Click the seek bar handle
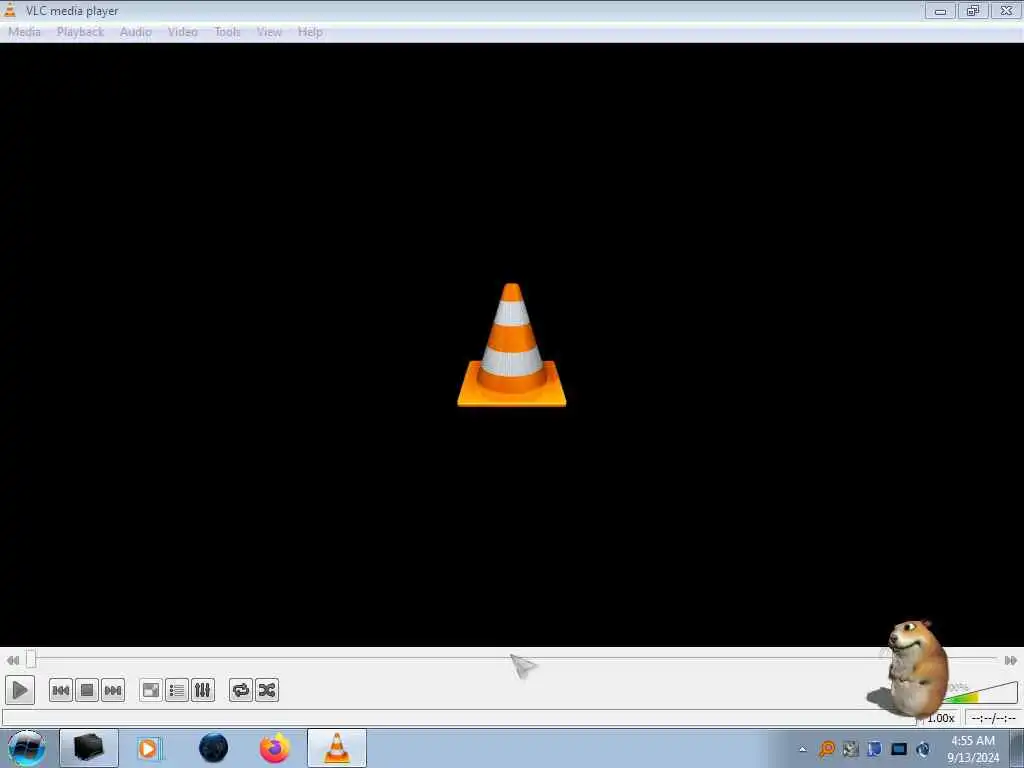 click(x=31, y=660)
